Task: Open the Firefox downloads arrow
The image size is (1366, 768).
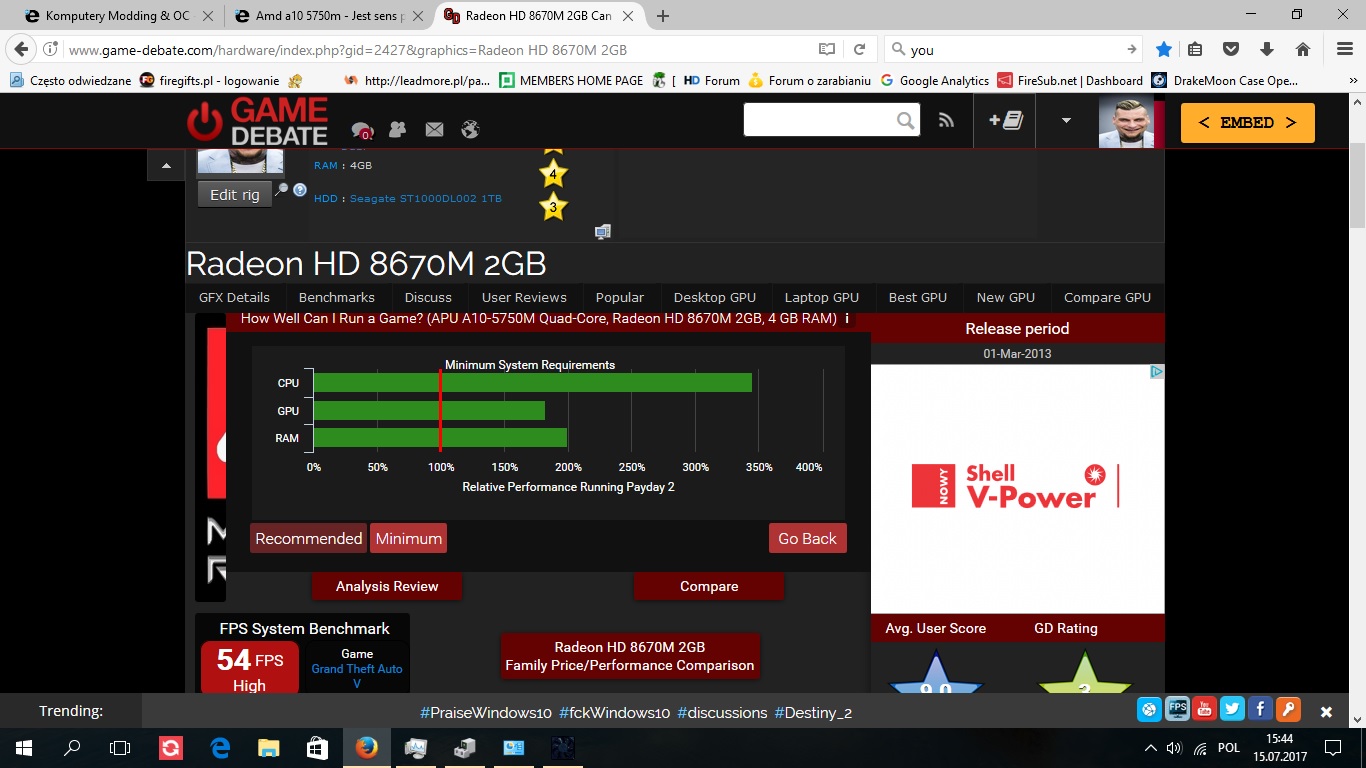Action: point(1267,49)
